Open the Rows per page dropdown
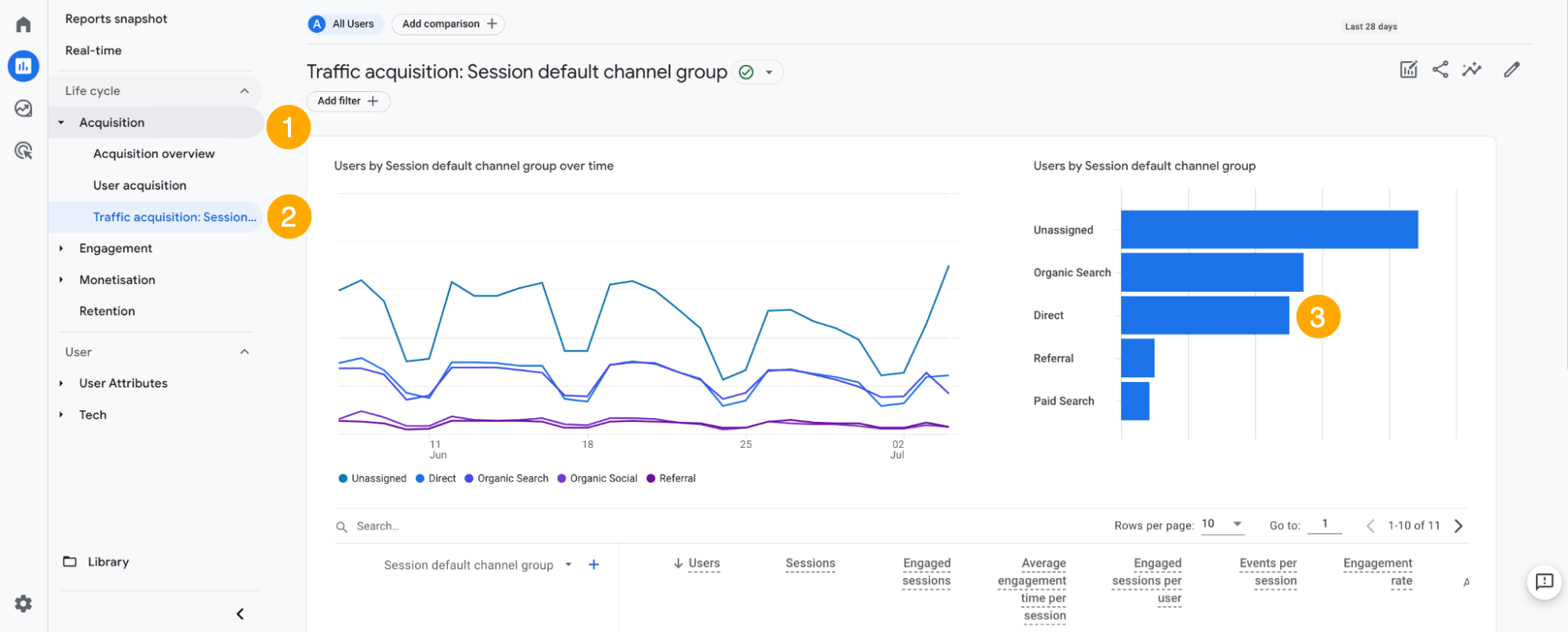1568x633 pixels. [x=1222, y=524]
